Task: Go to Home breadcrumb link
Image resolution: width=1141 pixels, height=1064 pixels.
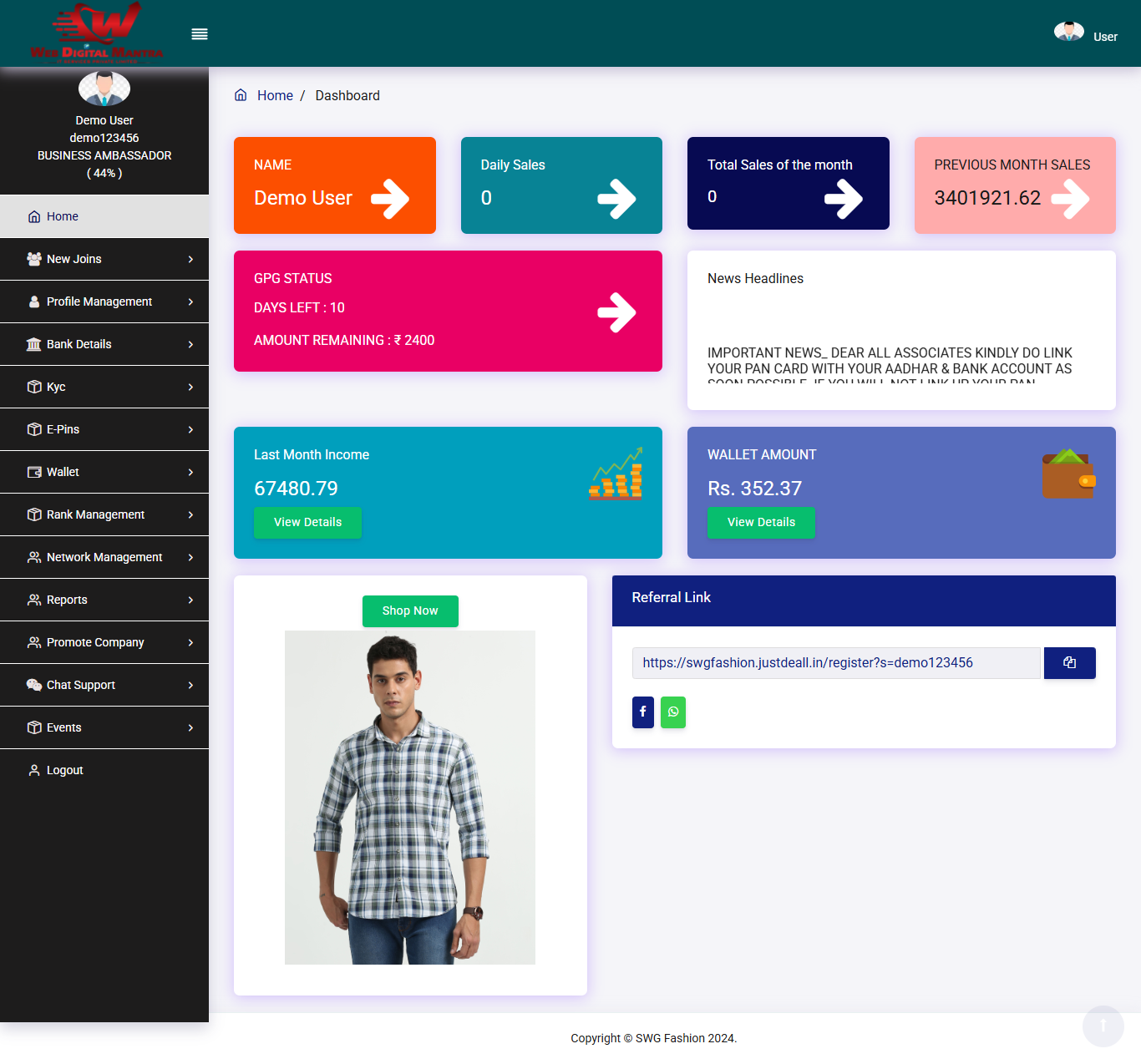Action: (x=275, y=96)
